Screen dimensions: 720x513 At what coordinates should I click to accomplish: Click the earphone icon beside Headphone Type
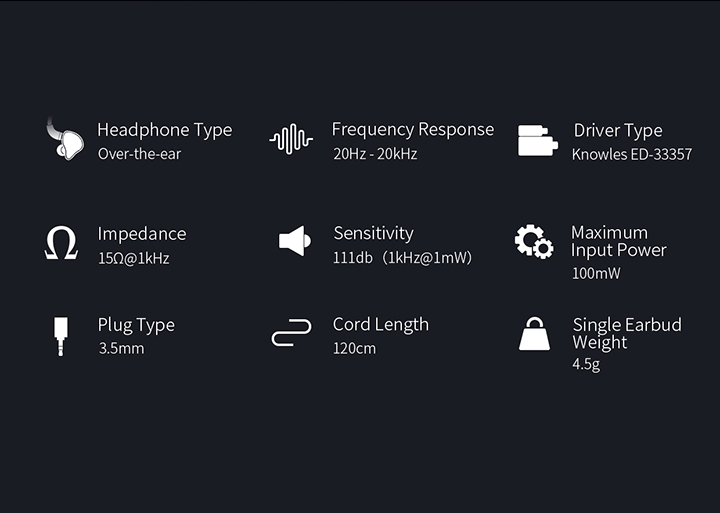[65, 139]
